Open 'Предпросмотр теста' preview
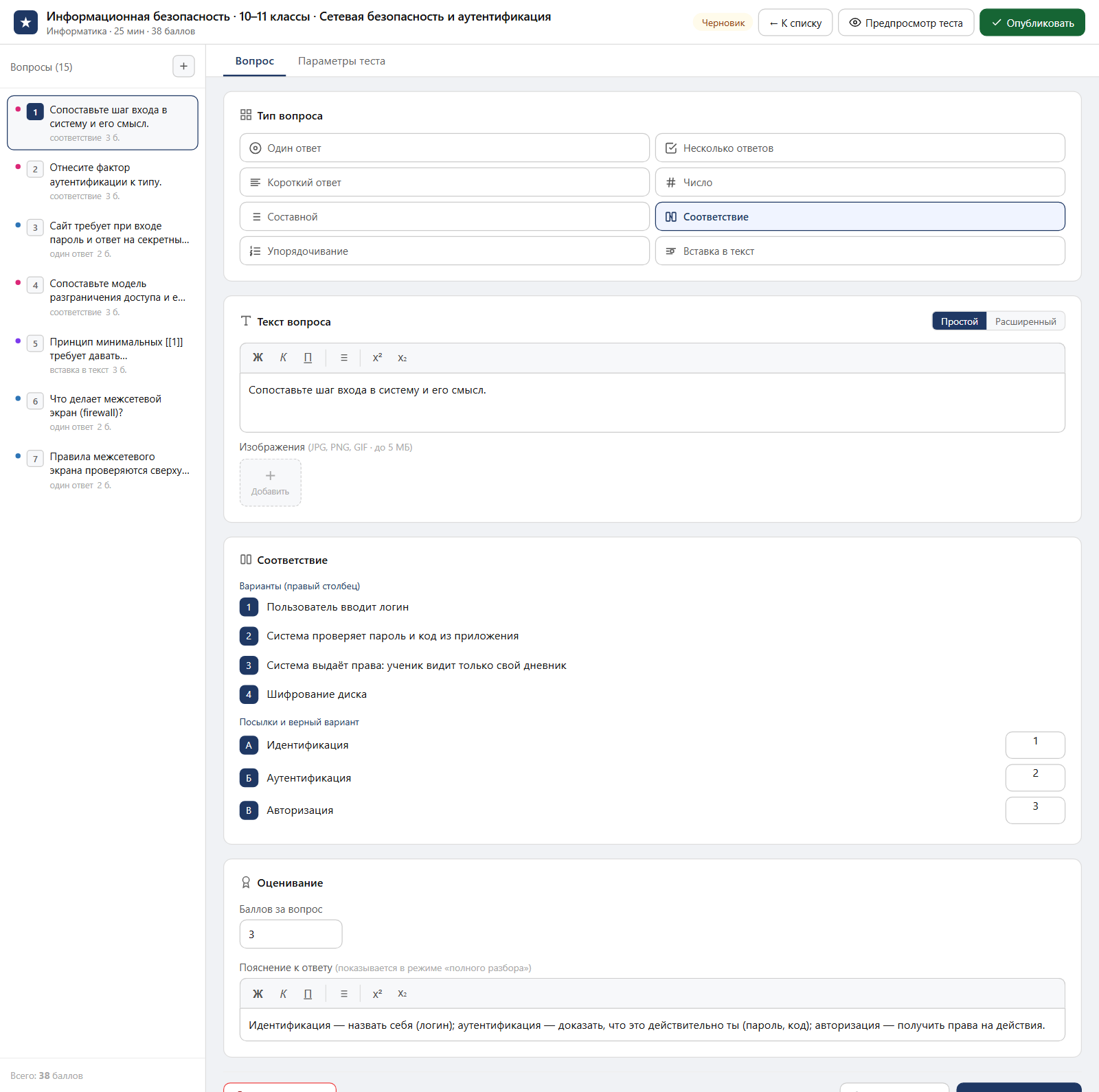 click(906, 23)
